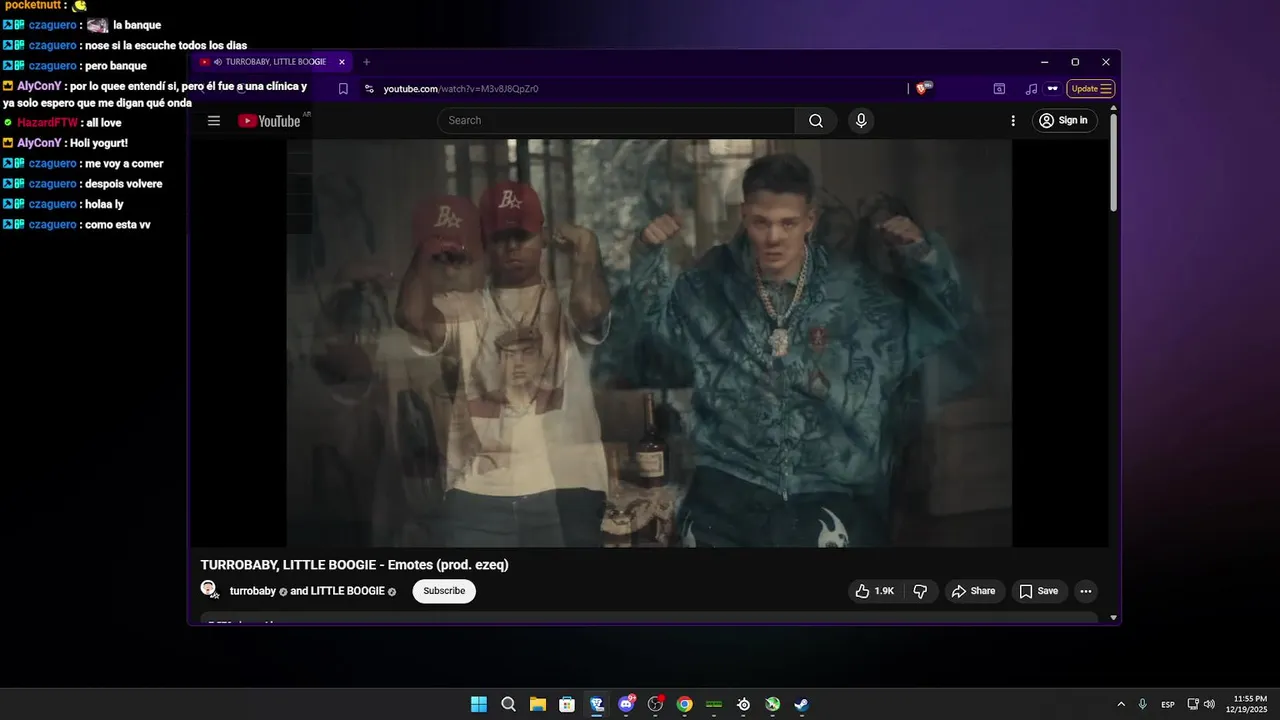Open Google Chrome from taskbar

(x=685, y=704)
